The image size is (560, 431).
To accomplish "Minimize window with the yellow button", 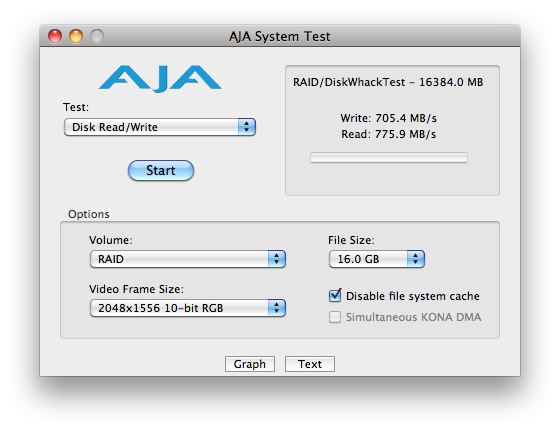I will point(76,36).
